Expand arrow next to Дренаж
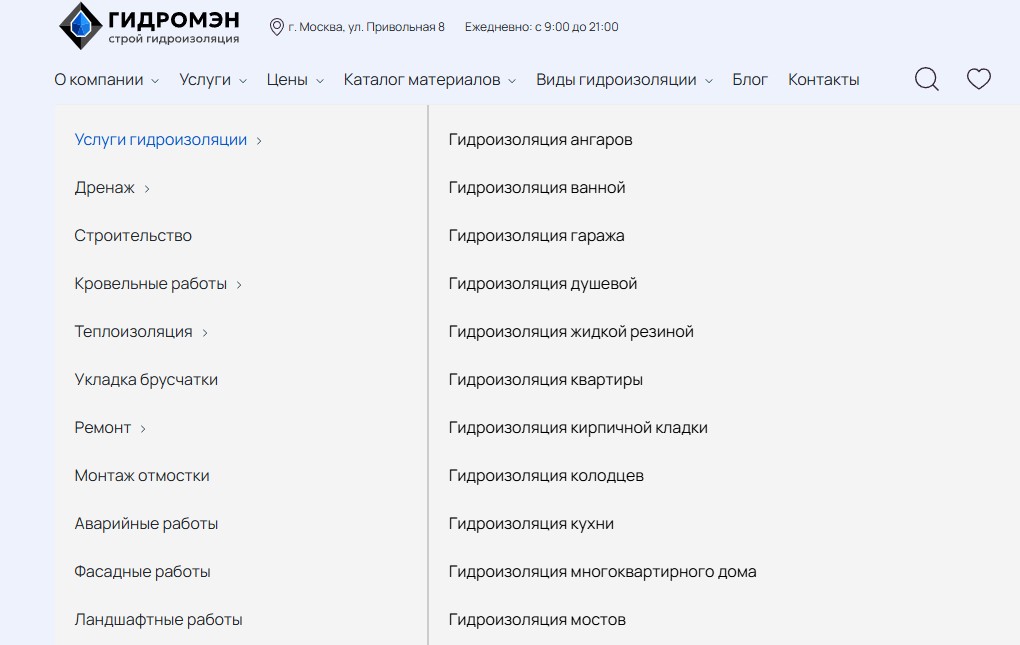1020x645 pixels. (x=147, y=189)
